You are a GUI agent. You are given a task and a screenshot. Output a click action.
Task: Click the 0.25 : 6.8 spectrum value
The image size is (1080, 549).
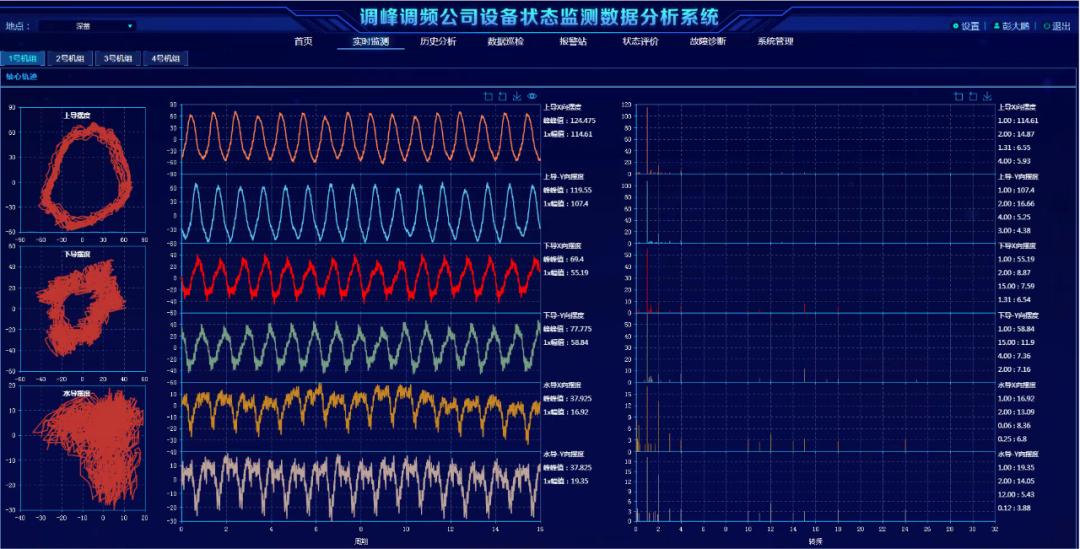1012,439
